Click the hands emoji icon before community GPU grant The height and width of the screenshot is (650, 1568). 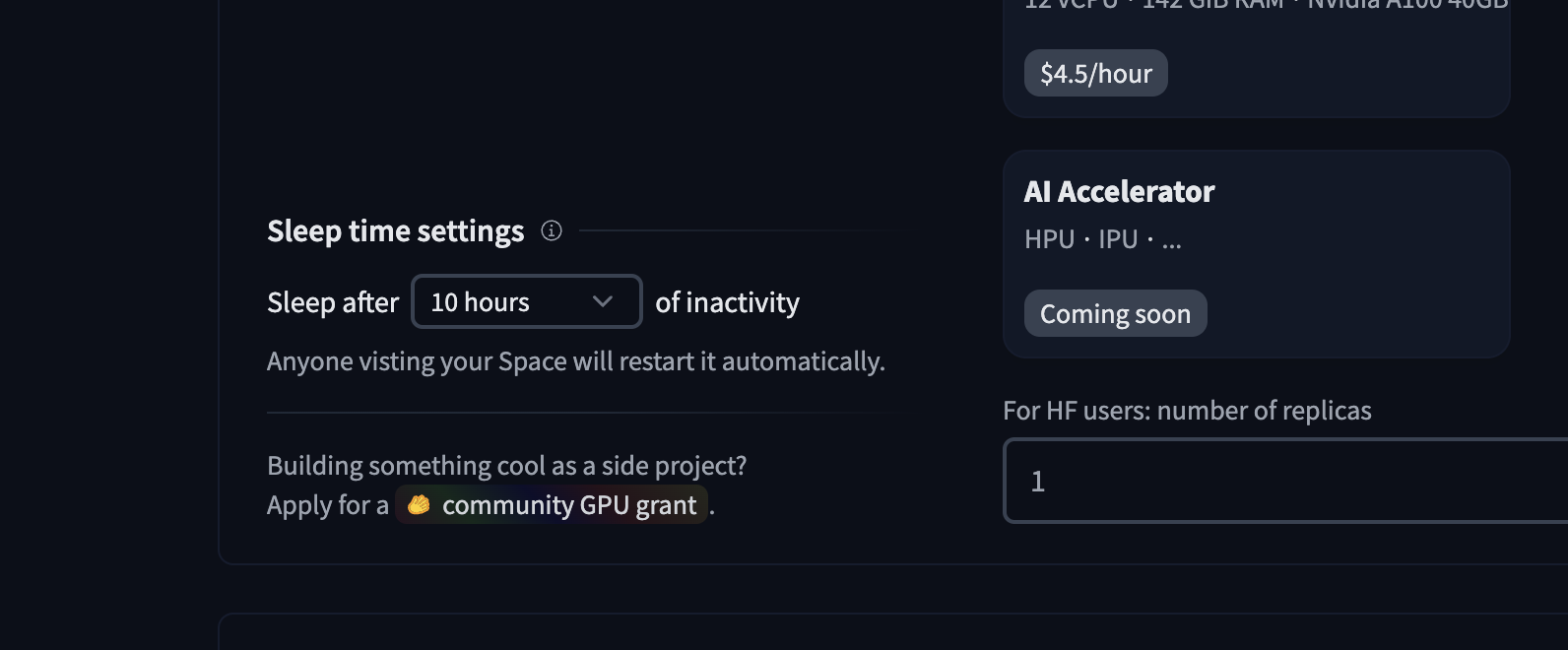pyautogui.click(x=419, y=505)
